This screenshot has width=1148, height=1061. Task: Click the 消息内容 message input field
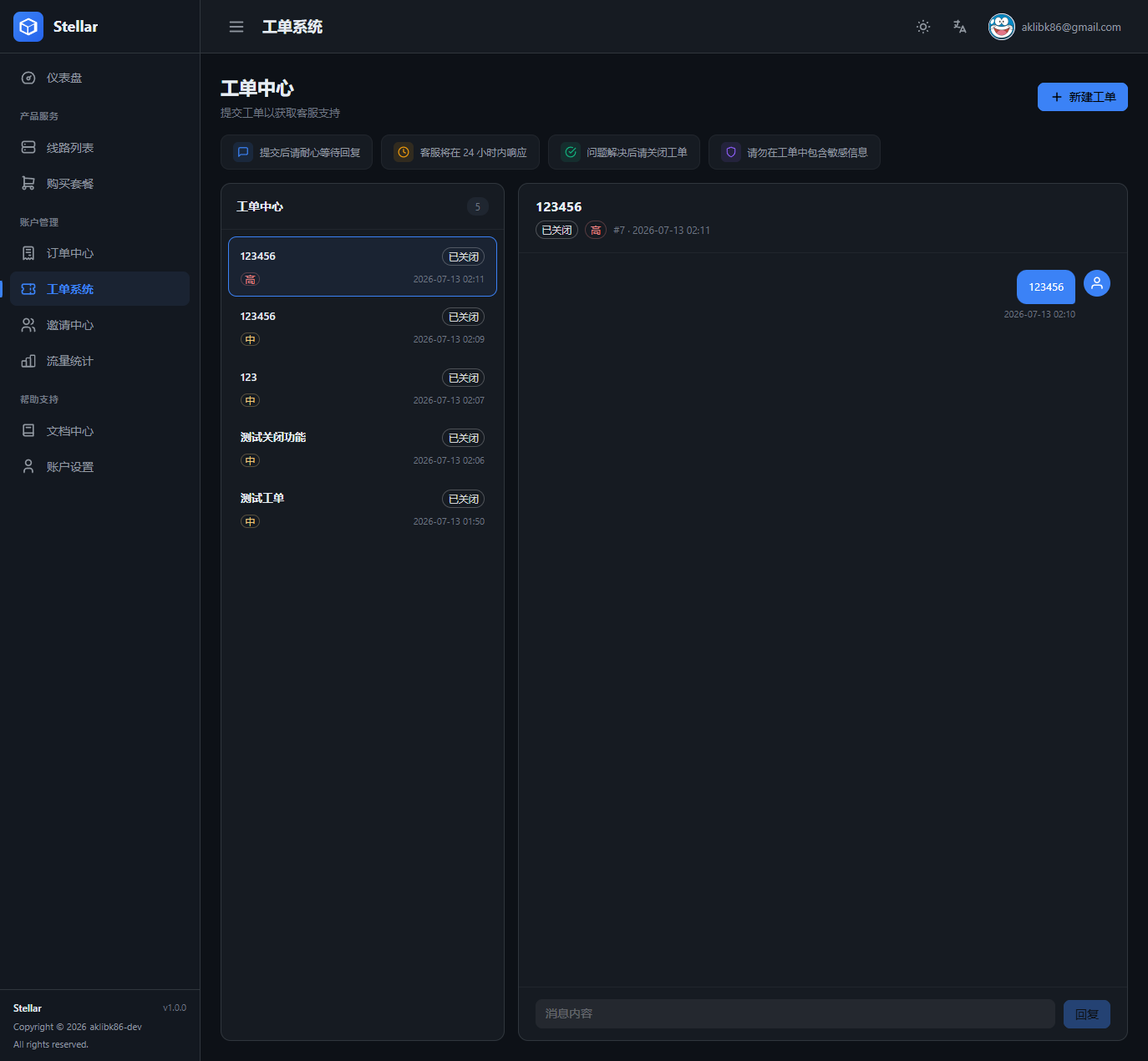(795, 1013)
